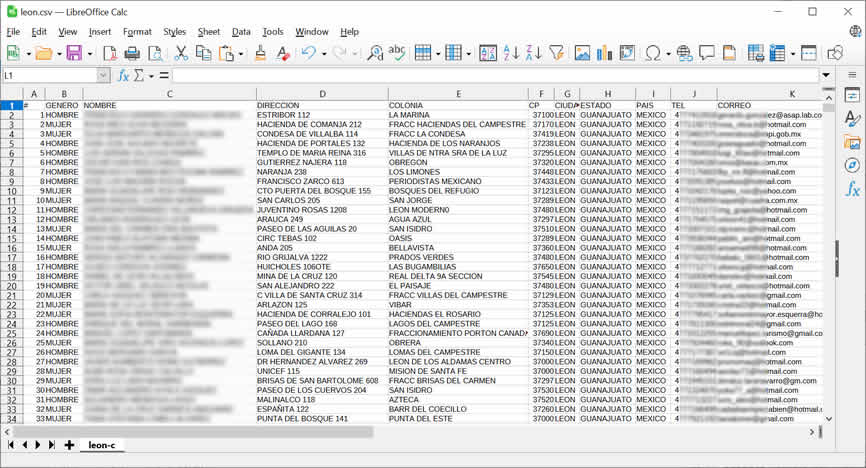
Task: Click the horizontal scrollbar thumb
Action: (193, 432)
